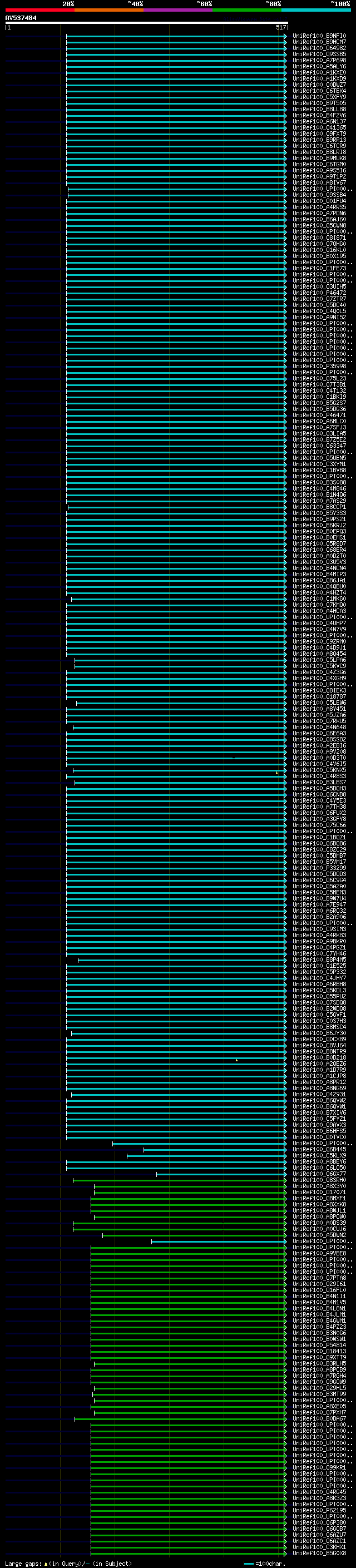Select hit UniRef100_O17071
356x1568 pixels.
(x=319, y=1193)
